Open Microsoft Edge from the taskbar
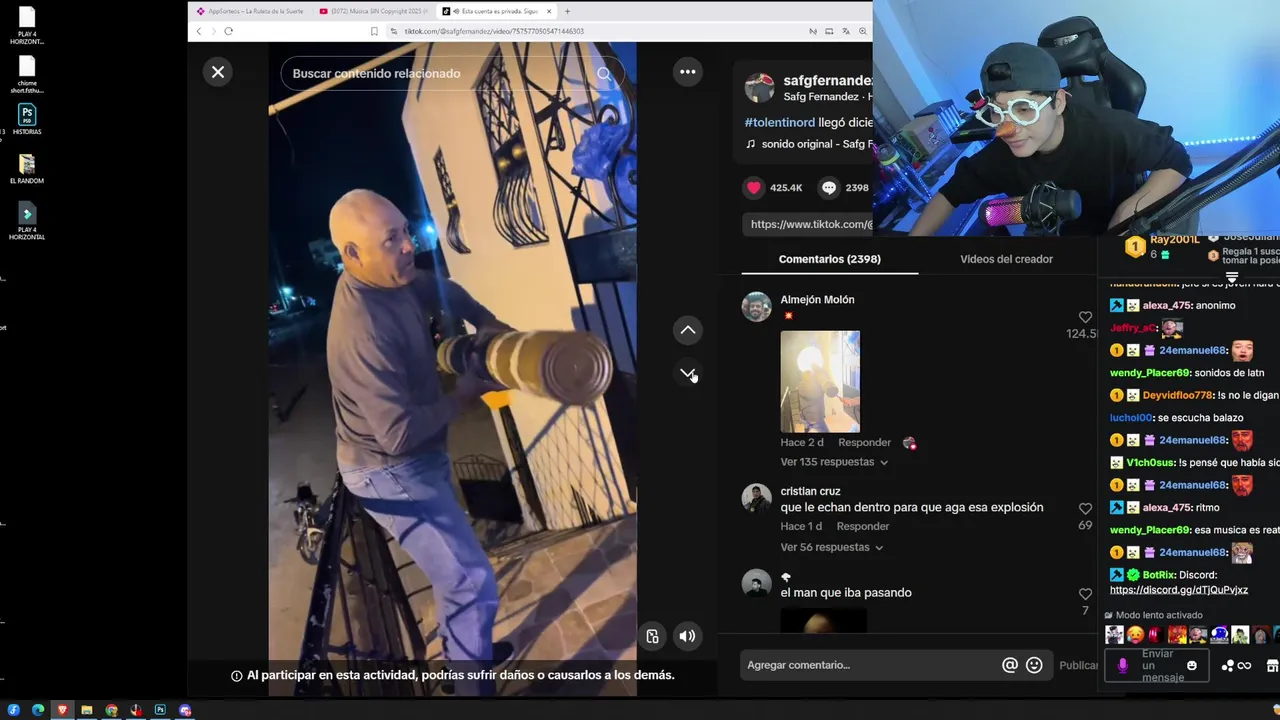Screen dimensions: 1280x720 (x=38, y=710)
